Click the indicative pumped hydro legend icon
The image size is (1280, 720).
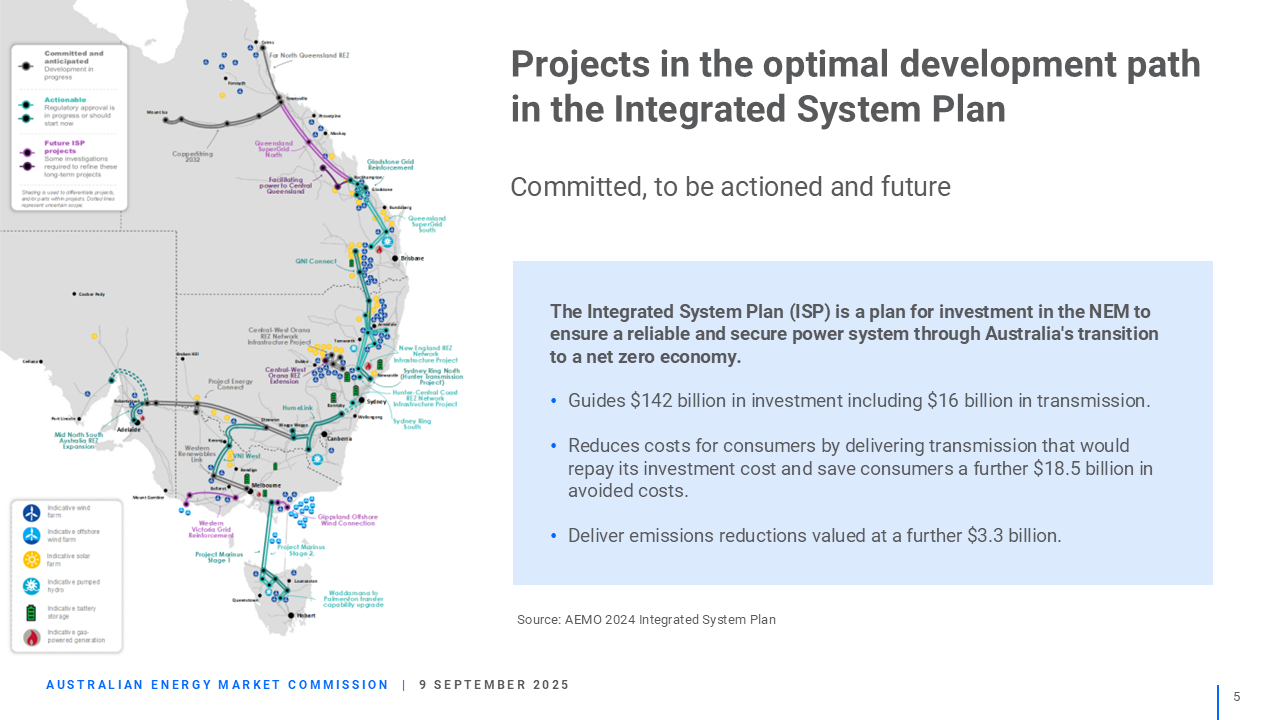click(x=32, y=586)
